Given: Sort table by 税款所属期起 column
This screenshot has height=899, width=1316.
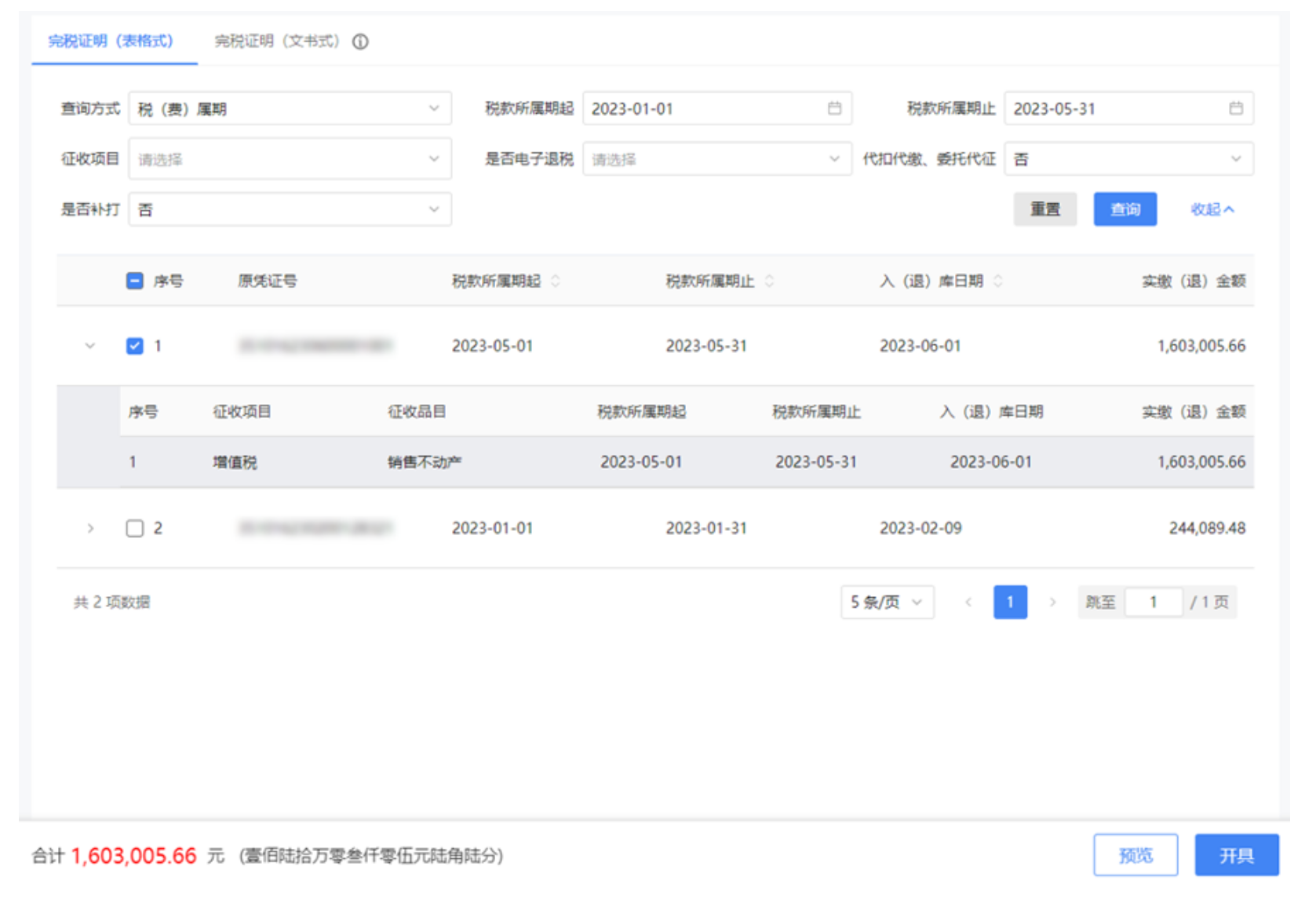Looking at the screenshot, I should coord(556,282).
